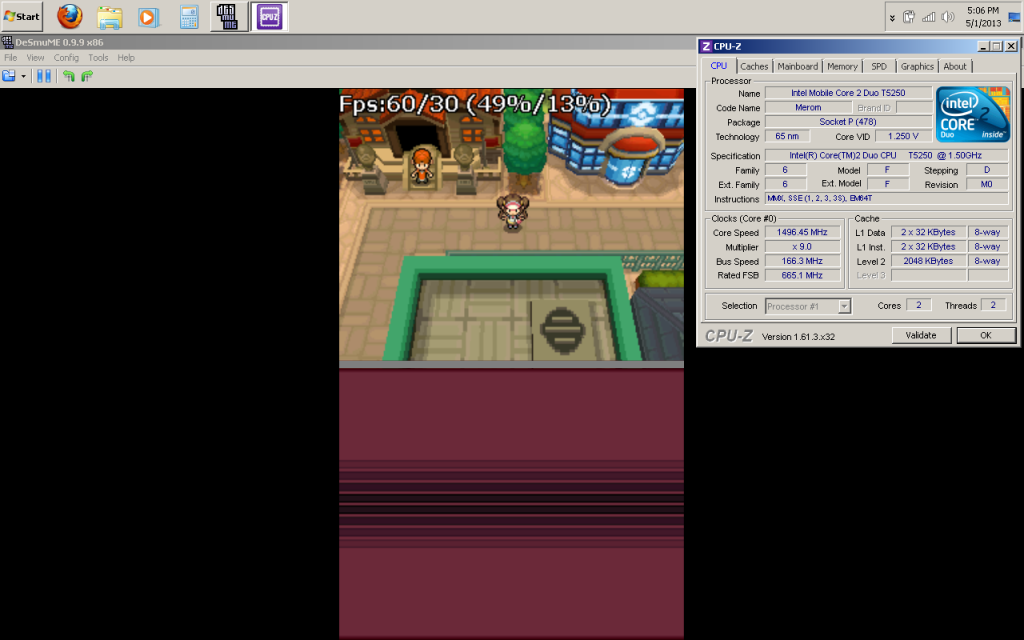Switch to the About tab
This screenshot has width=1024, height=640.
tap(955, 67)
